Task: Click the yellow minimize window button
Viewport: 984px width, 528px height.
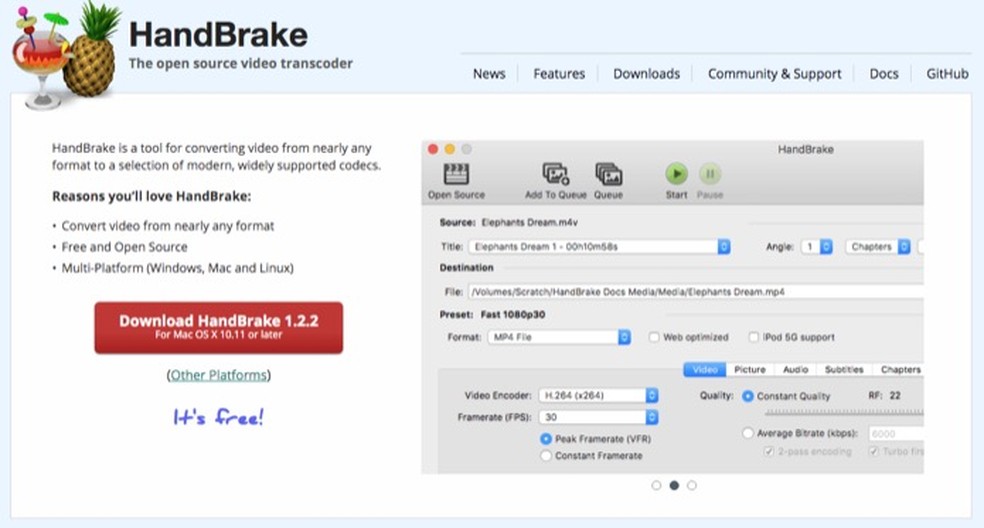Action: (x=449, y=149)
